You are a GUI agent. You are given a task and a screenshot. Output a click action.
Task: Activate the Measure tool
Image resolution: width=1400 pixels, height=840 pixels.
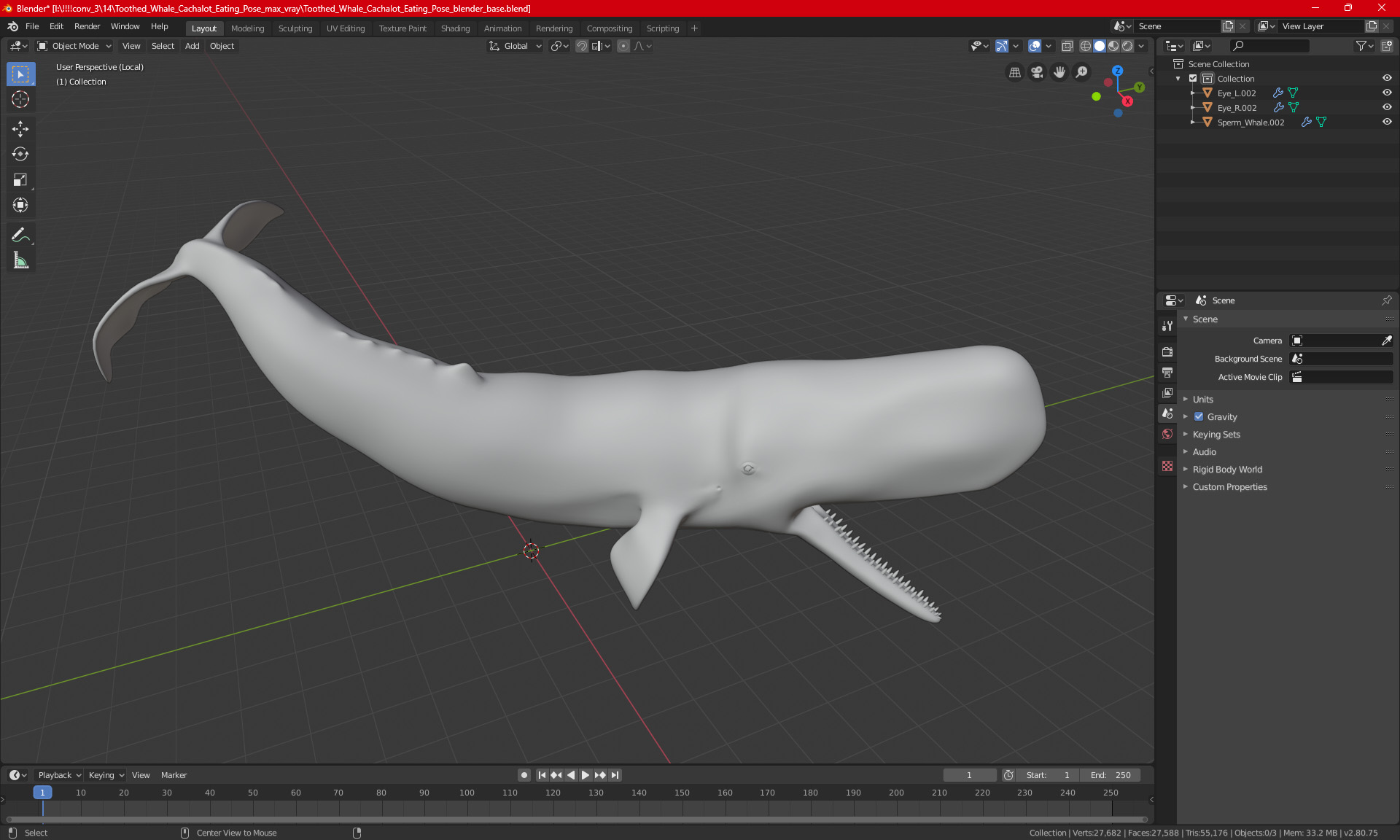point(20,260)
